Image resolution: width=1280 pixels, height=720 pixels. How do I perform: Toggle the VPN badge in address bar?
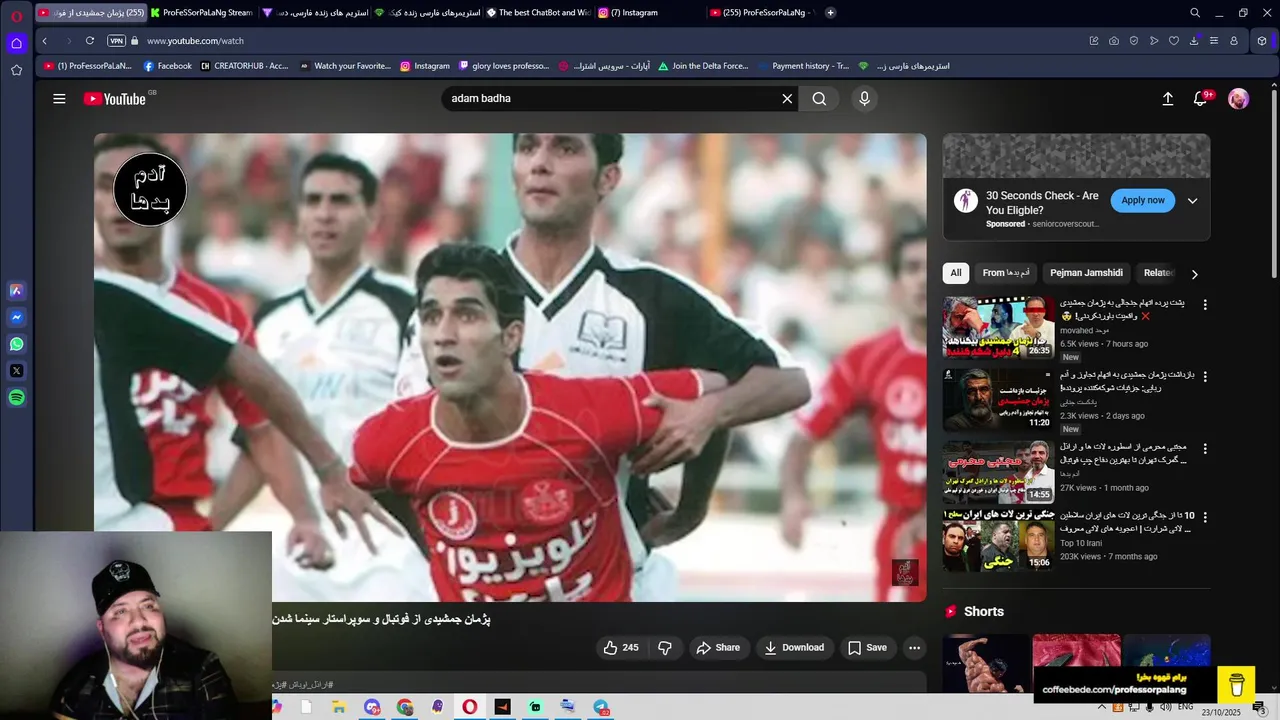(117, 41)
